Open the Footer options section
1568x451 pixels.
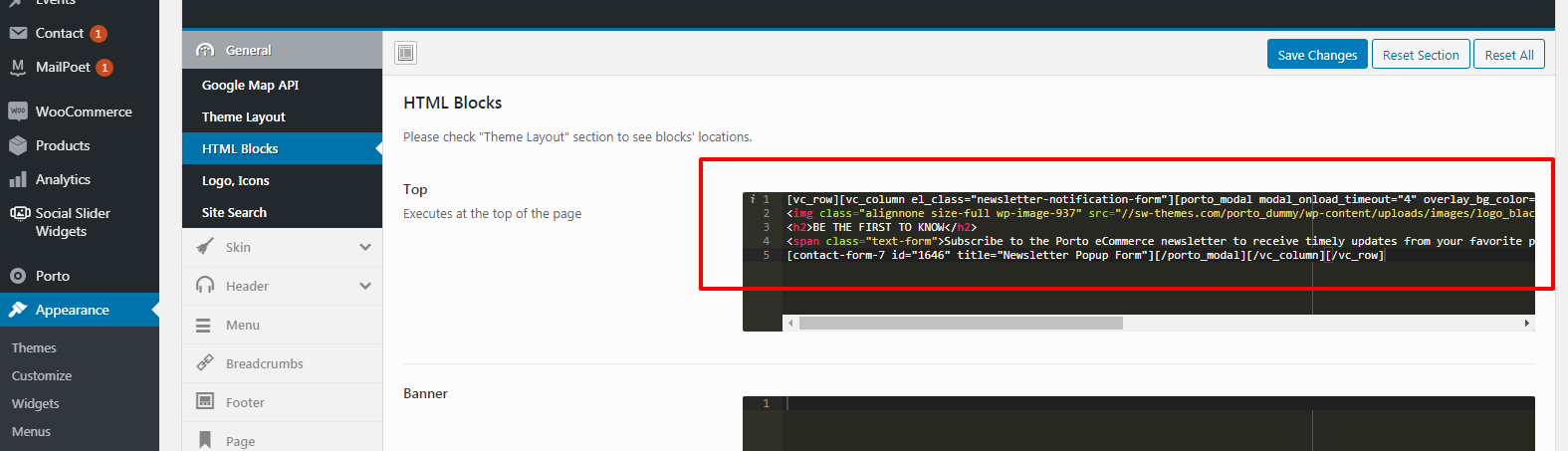click(282, 402)
